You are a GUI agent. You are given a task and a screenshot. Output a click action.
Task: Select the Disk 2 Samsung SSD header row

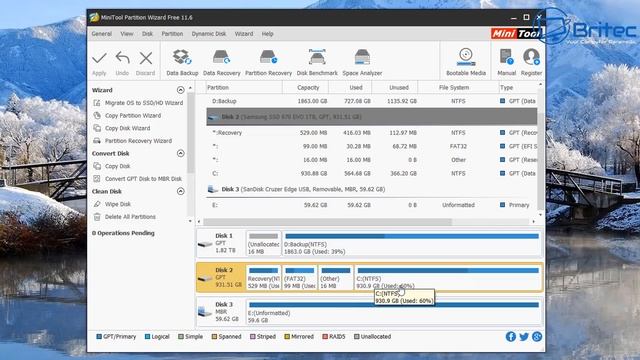[x=371, y=117]
